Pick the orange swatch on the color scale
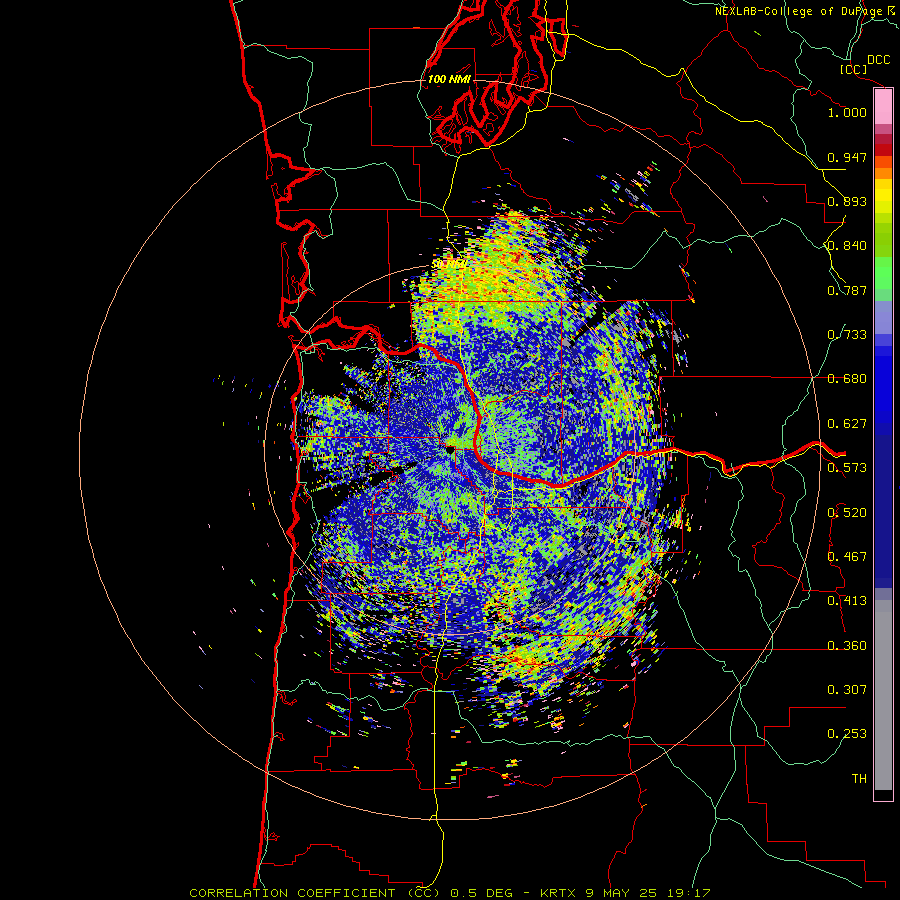 (x=883, y=173)
